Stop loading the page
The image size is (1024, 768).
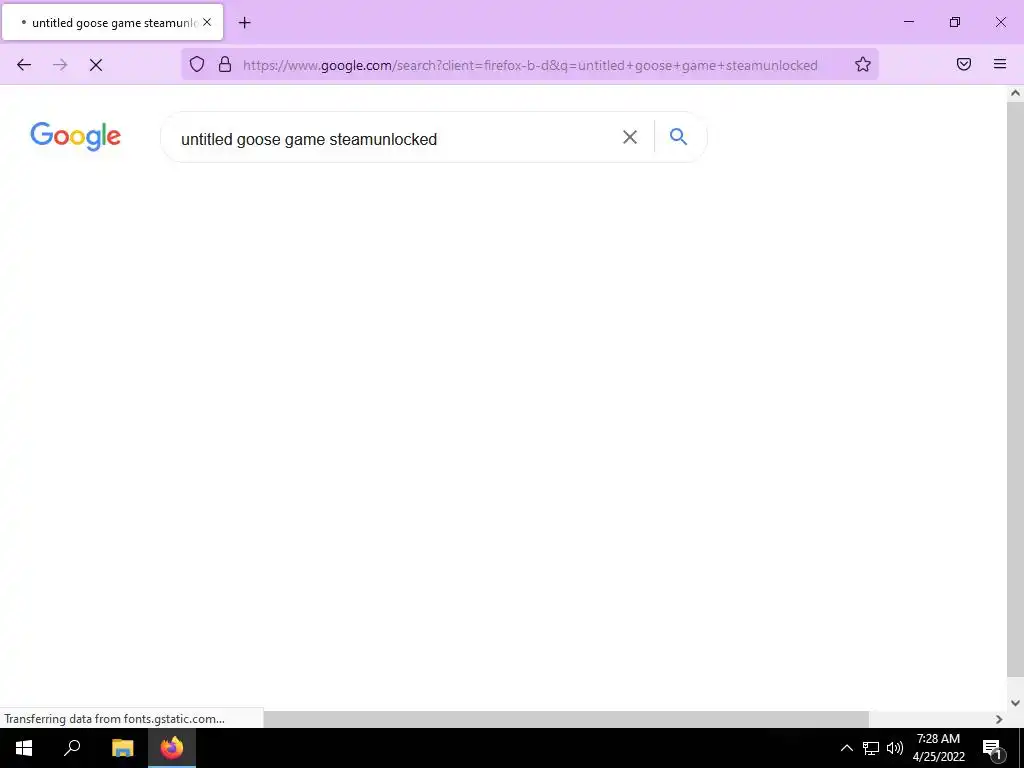96,65
